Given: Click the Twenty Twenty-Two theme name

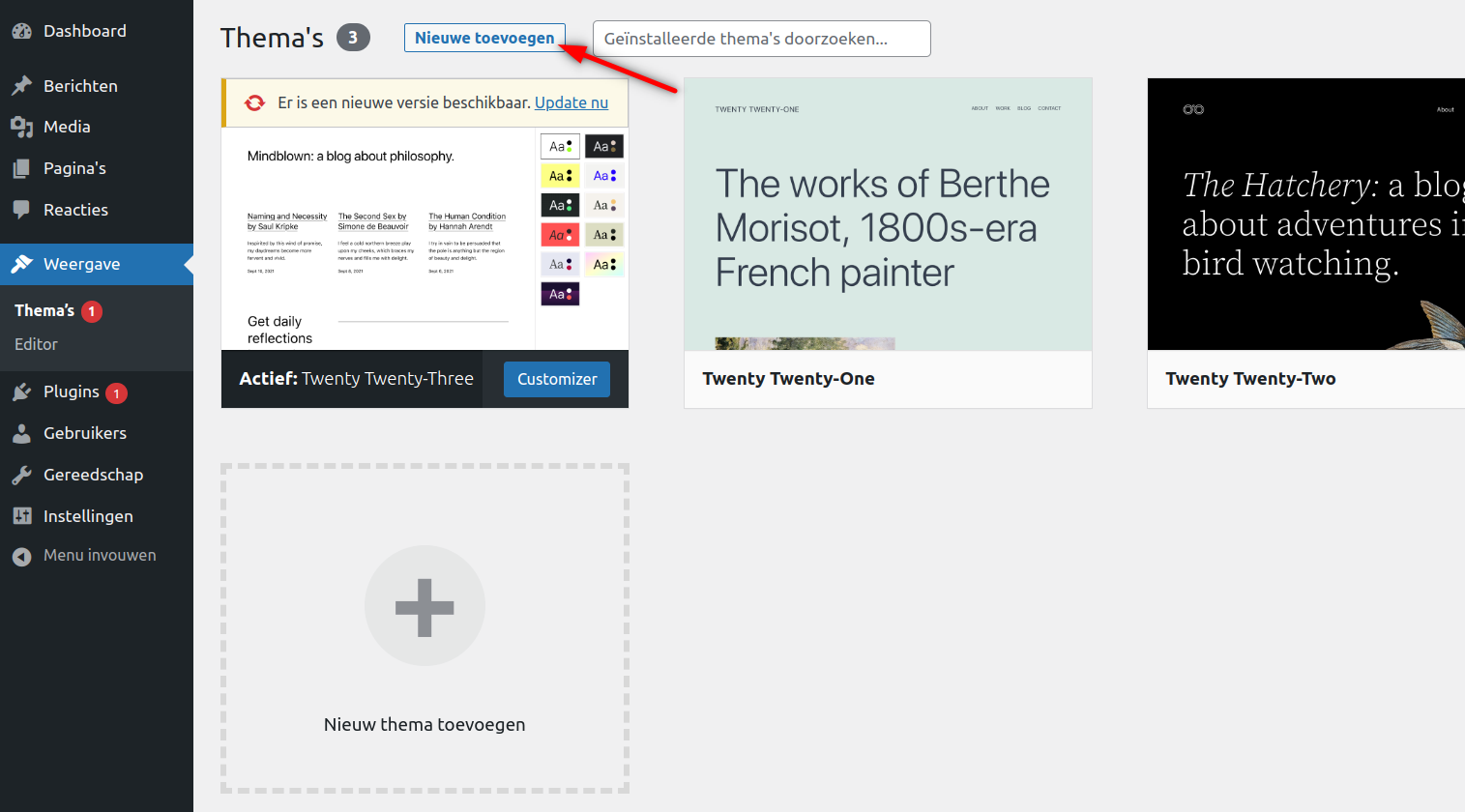Looking at the screenshot, I should coord(1250,379).
